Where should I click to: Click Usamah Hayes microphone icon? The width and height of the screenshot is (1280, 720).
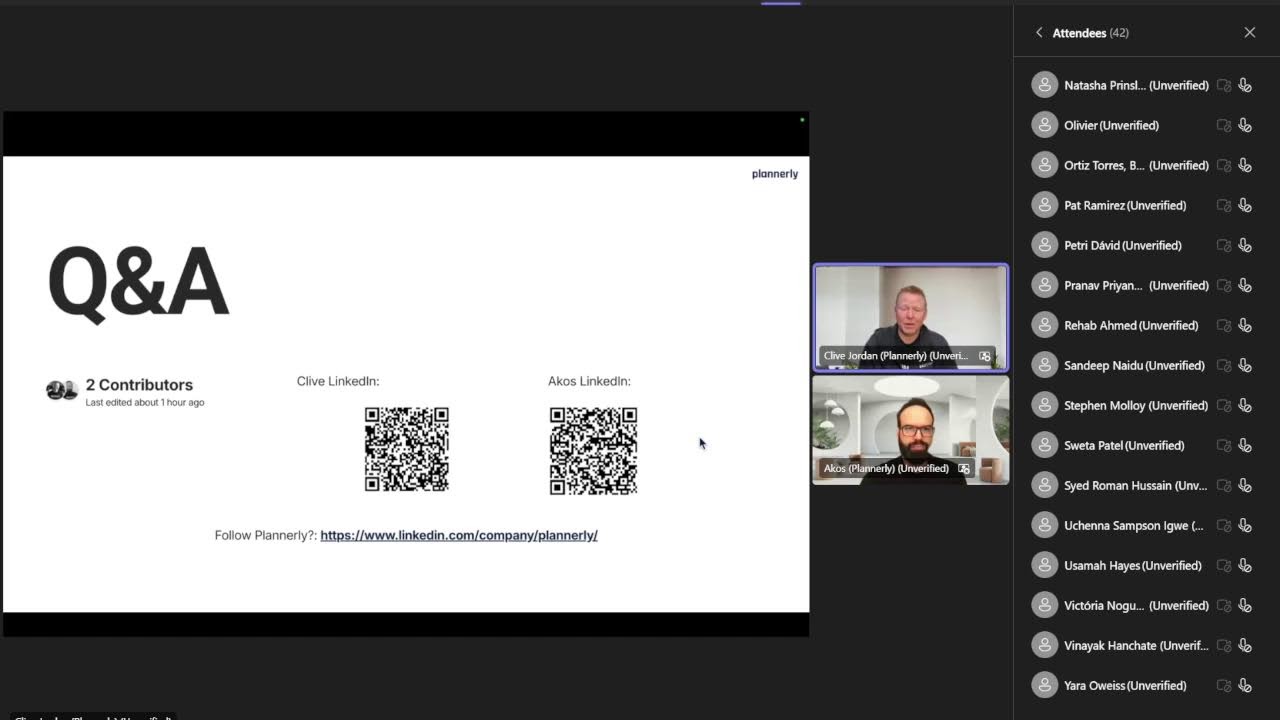click(x=1245, y=565)
